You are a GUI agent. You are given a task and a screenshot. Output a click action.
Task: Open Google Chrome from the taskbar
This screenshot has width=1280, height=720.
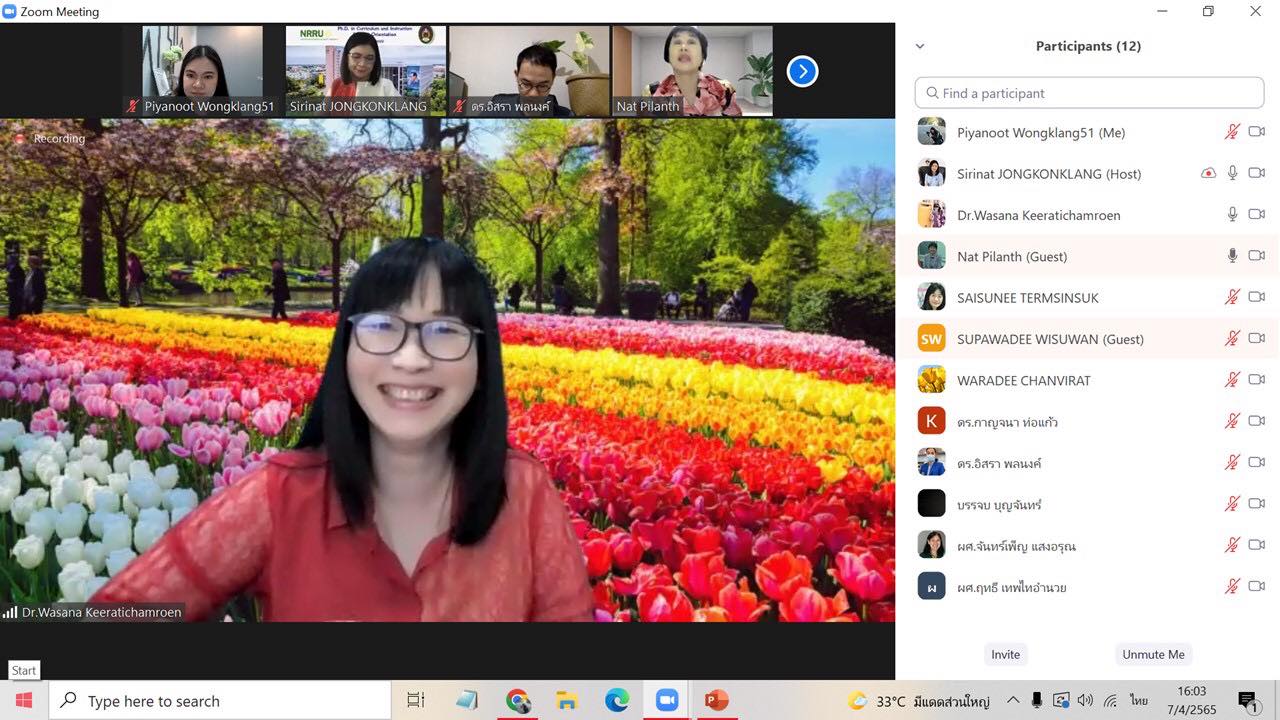(x=518, y=700)
